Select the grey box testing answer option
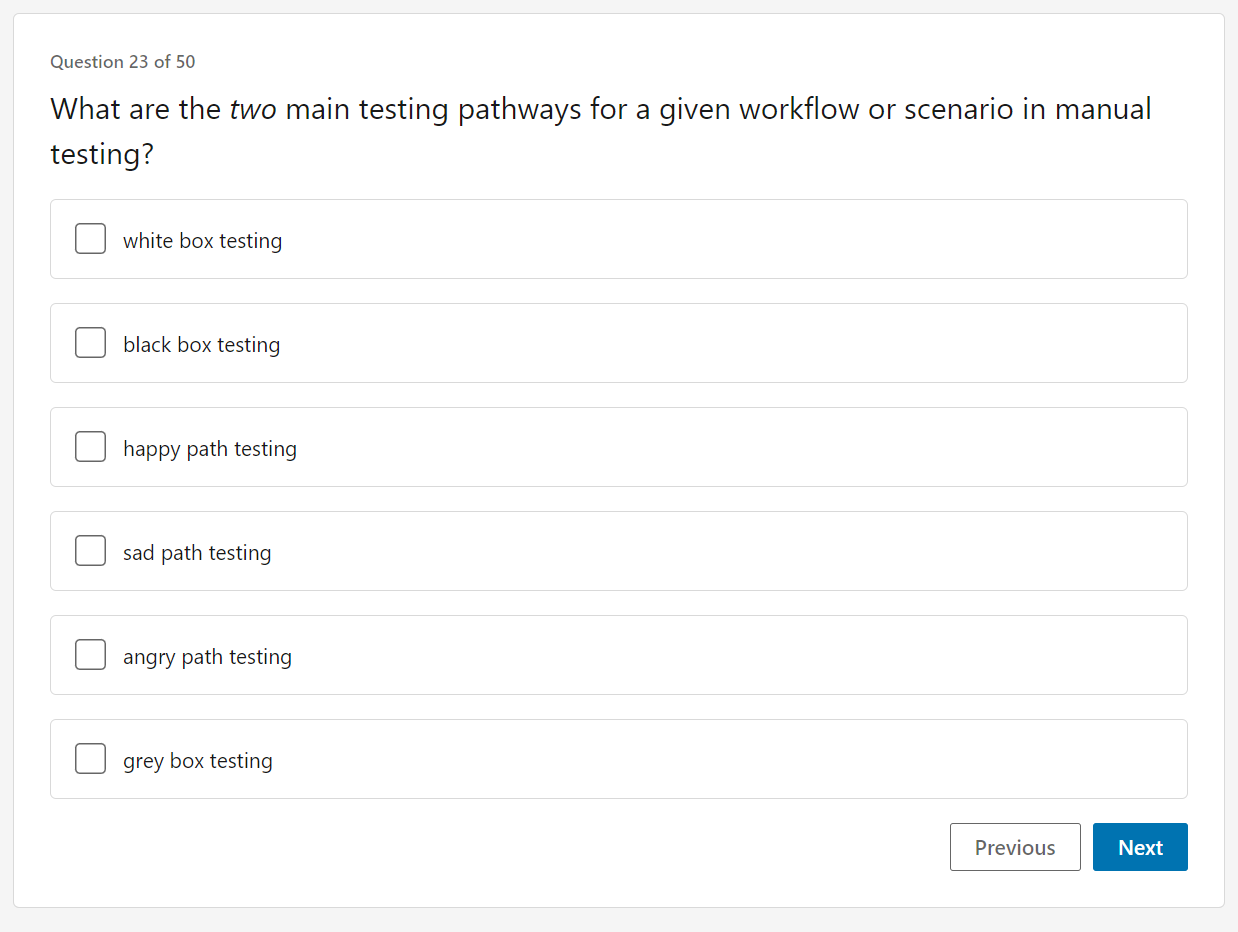Screen dimensions: 1238x932 tap(197, 760)
